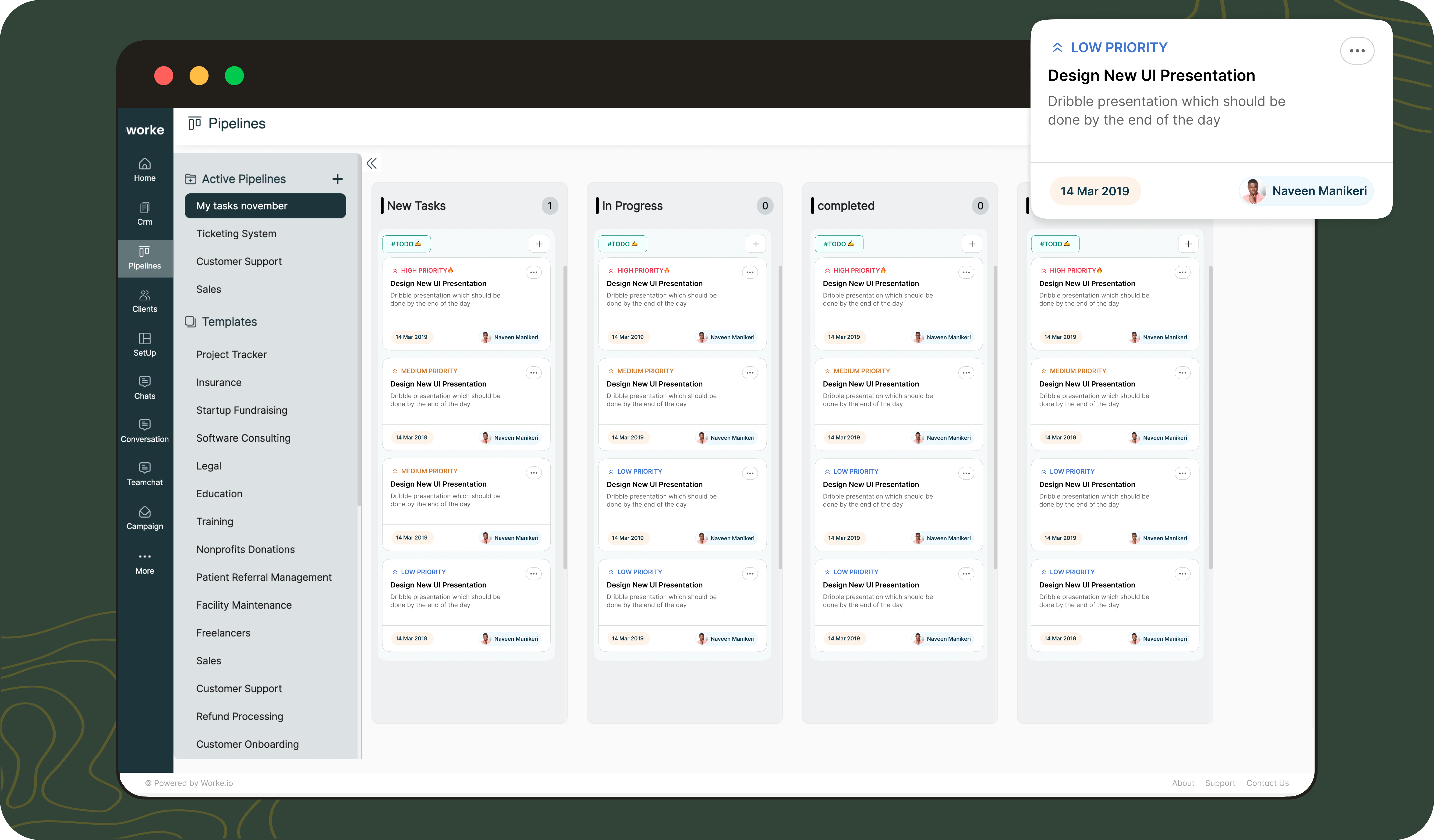Choose the Nonprofits Donations template
The height and width of the screenshot is (840, 1434).
coord(245,549)
